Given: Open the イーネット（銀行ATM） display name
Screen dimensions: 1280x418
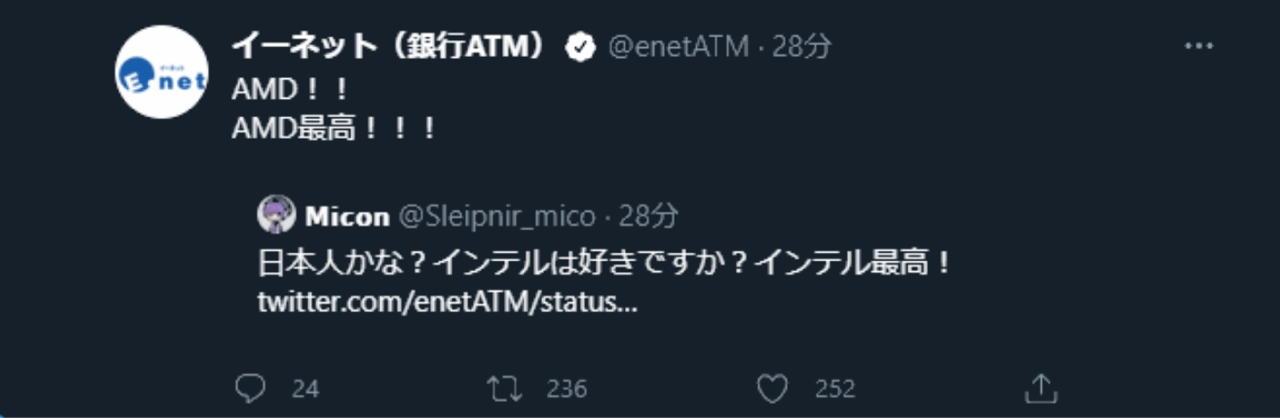Looking at the screenshot, I should [390, 46].
